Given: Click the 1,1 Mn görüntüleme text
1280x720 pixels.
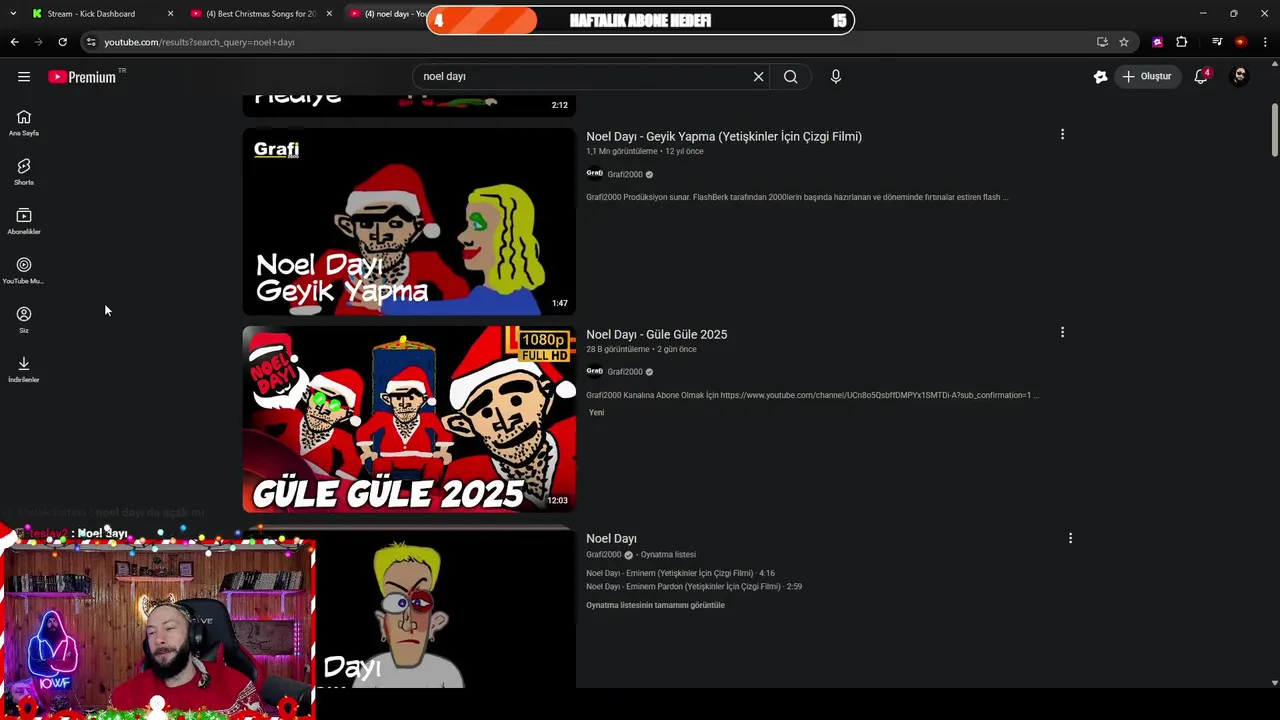Looking at the screenshot, I should click(621, 151).
